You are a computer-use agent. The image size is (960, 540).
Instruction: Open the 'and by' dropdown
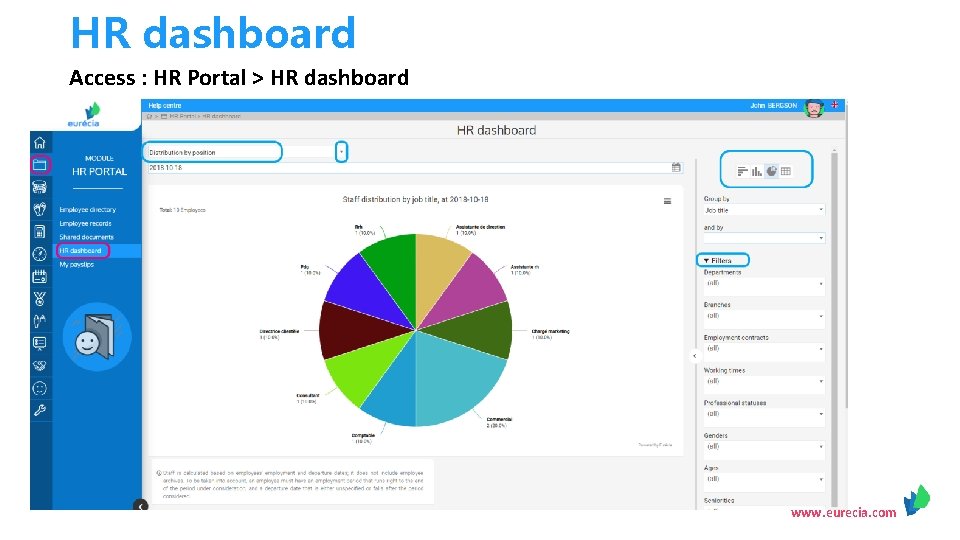pyautogui.click(x=763, y=238)
